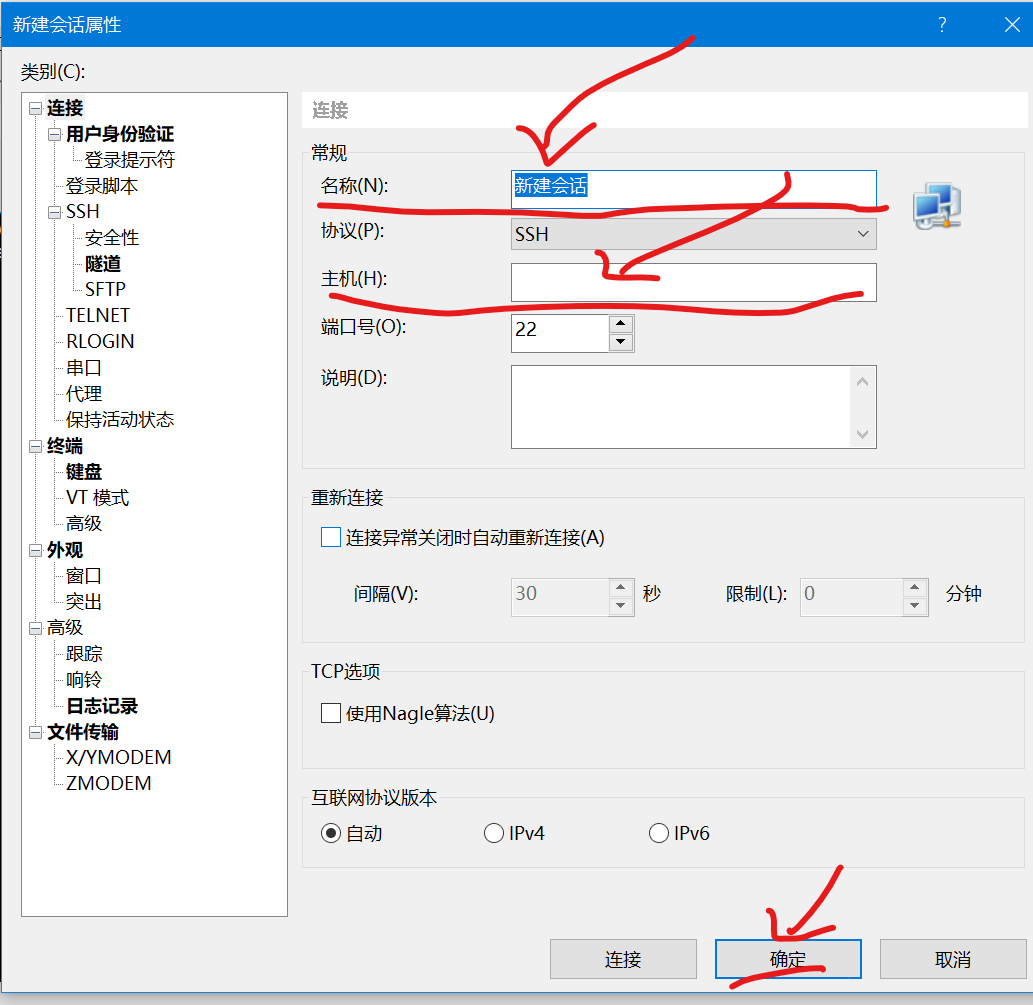Decrease port number with down arrow
This screenshot has width=1033, height=1005.
(x=621, y=342)
